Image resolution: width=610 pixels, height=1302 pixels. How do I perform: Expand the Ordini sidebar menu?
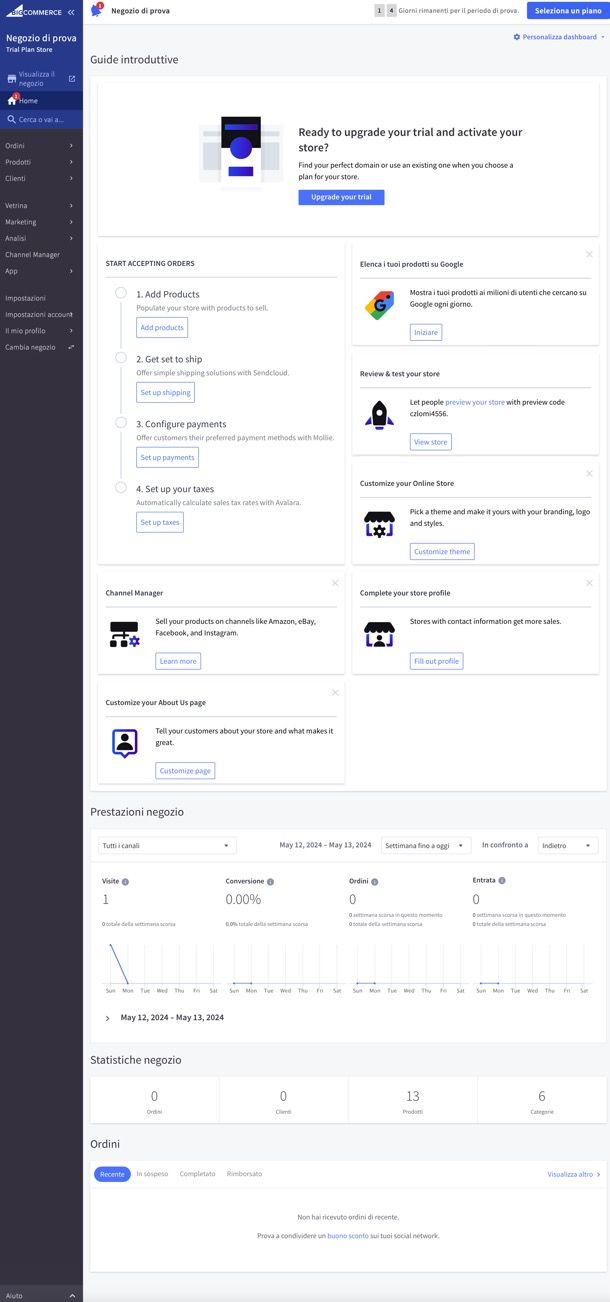(41, 146)
